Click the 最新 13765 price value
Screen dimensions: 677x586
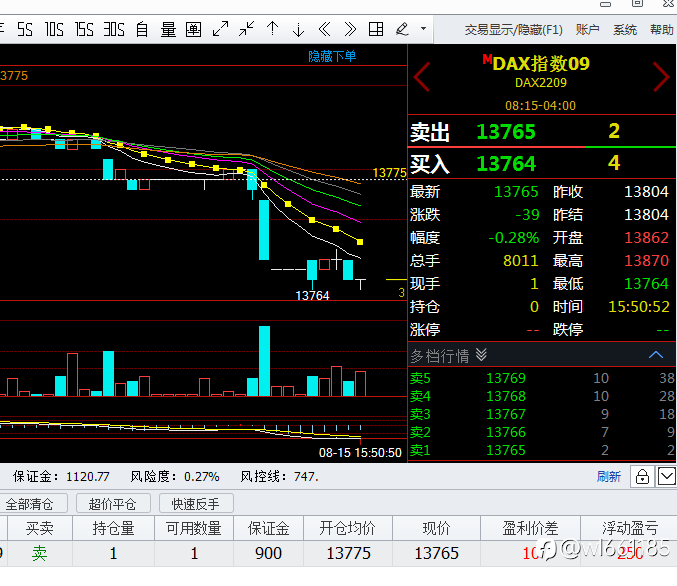tap(516, 191)
